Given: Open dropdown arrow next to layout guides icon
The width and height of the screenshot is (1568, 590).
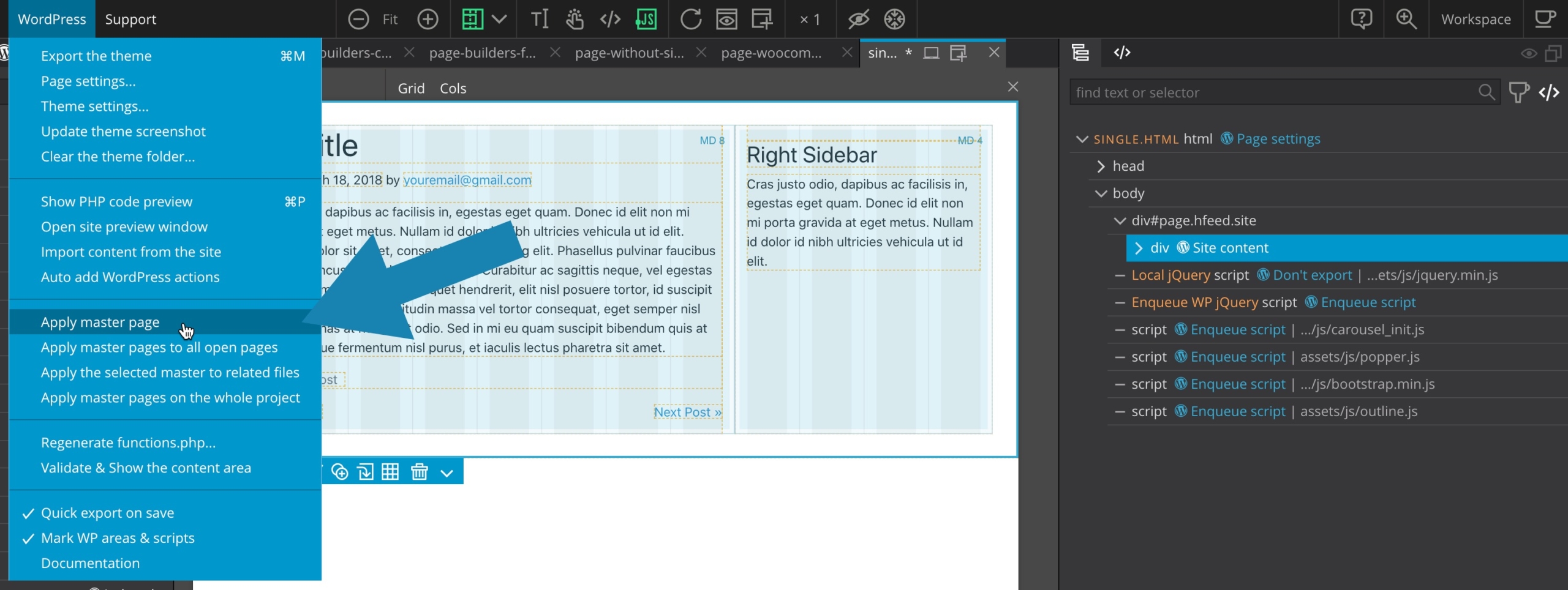Looking at the screenshot, I should pyautogui.click(x=499, y=19).
